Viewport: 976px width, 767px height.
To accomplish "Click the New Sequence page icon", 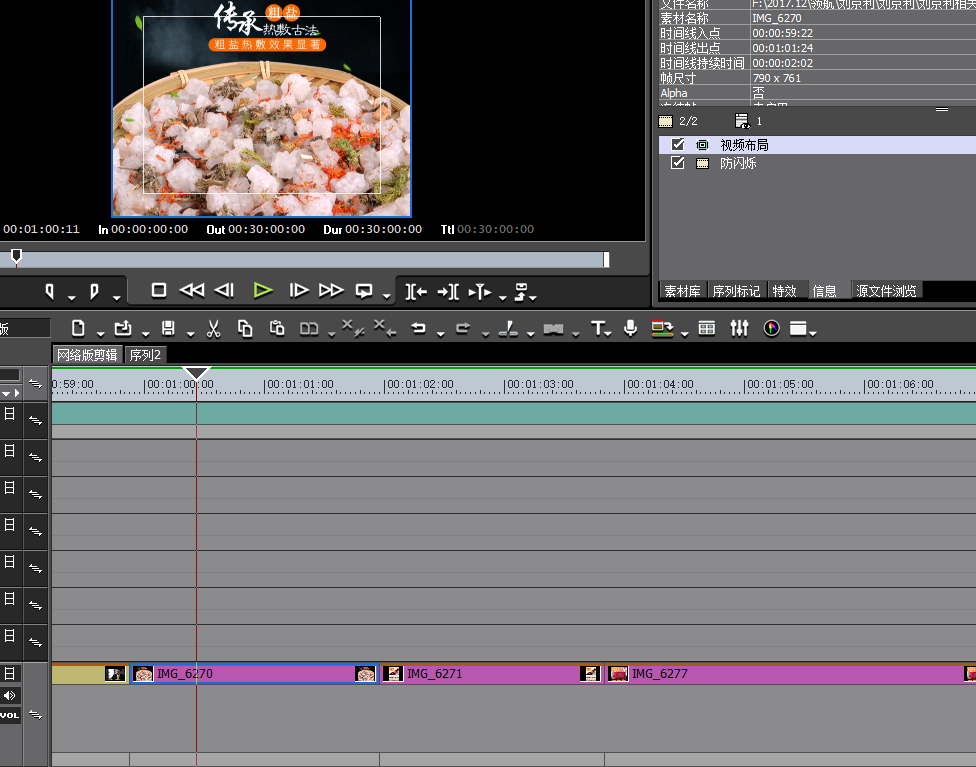I will [78, 328].
